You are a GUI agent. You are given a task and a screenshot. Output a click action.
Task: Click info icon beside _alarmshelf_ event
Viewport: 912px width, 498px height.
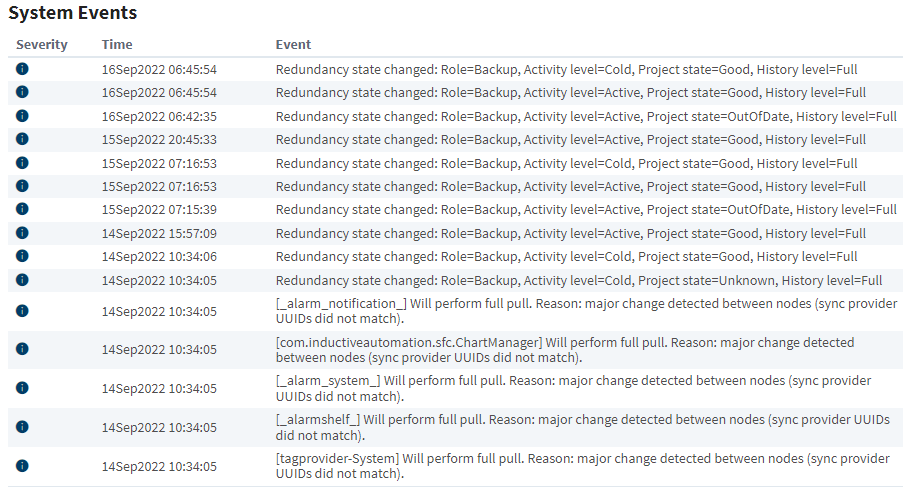point(22,427)
